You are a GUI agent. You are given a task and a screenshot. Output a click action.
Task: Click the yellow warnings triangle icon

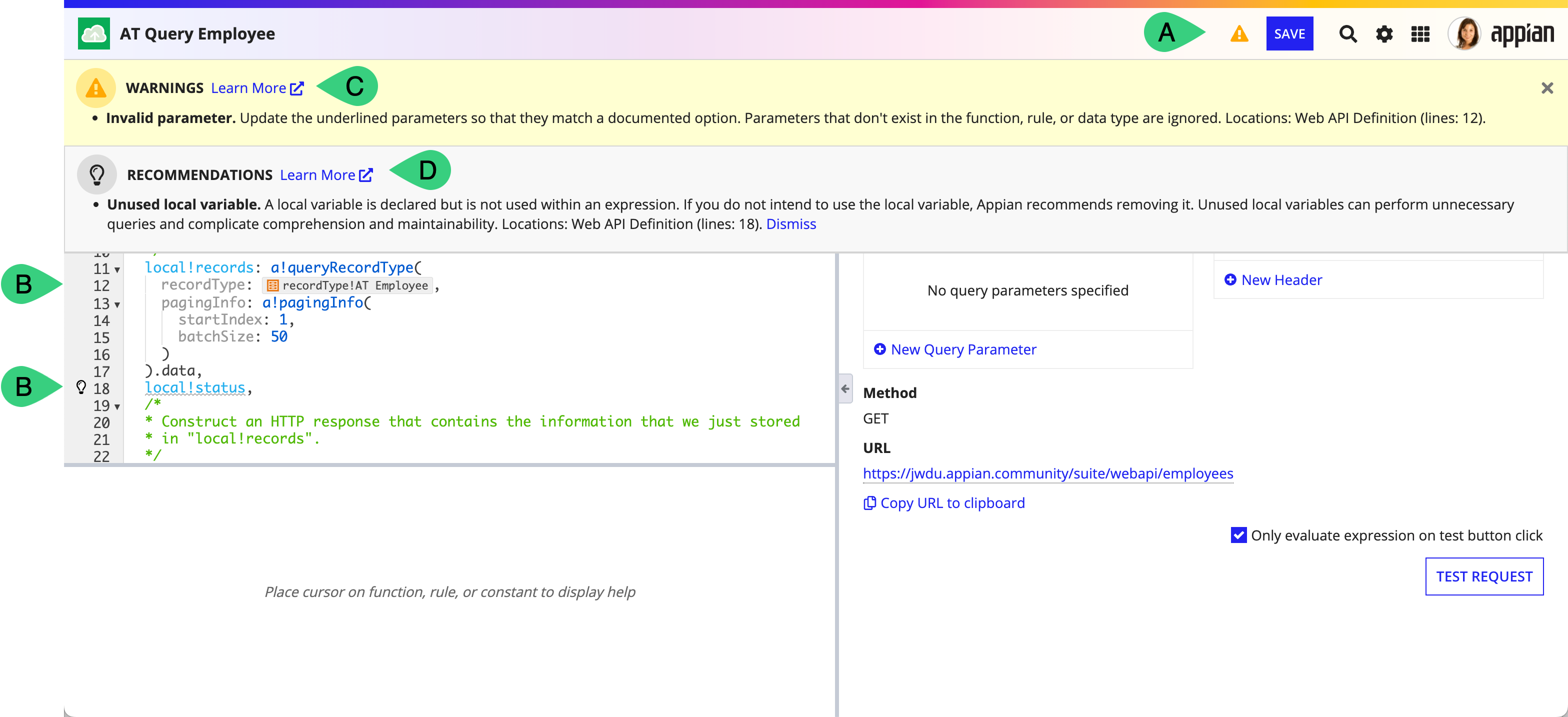(x=95, y=88)
